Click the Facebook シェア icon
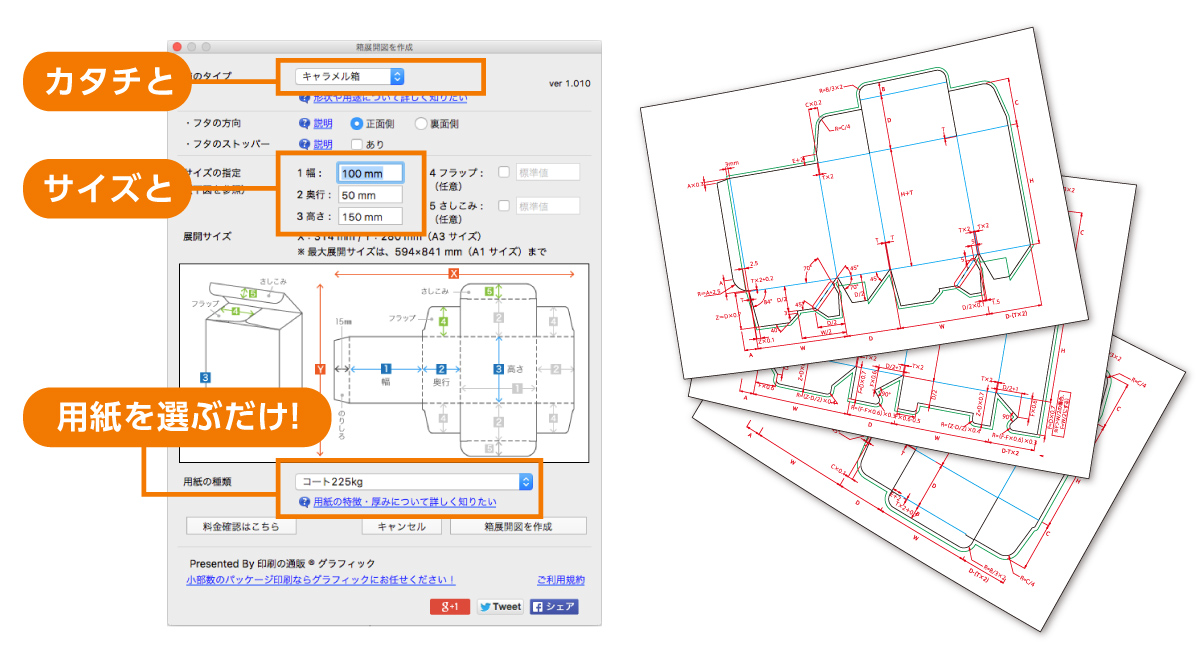 coord(554,607)
